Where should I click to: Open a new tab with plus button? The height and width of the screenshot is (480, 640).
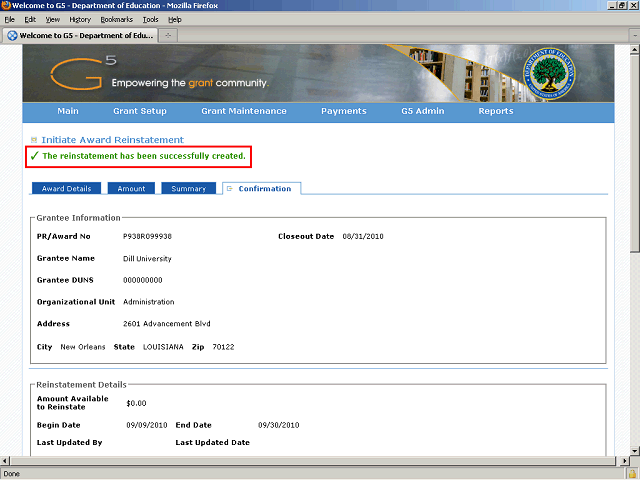tap(168, 36)
